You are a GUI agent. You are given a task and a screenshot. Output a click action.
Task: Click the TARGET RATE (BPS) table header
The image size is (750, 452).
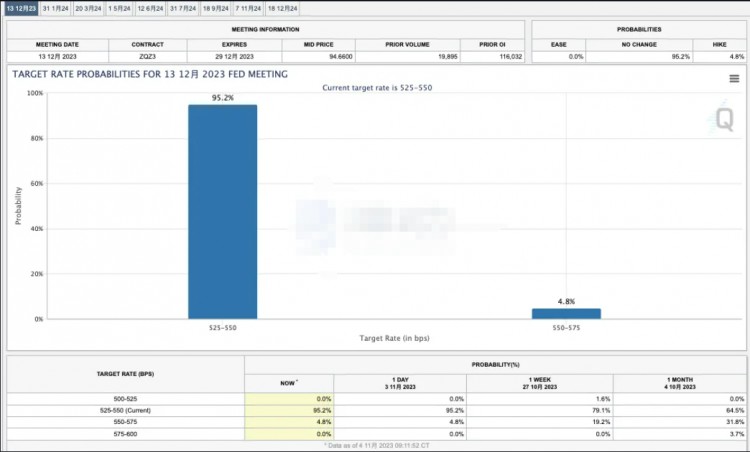tap(125, 374)
